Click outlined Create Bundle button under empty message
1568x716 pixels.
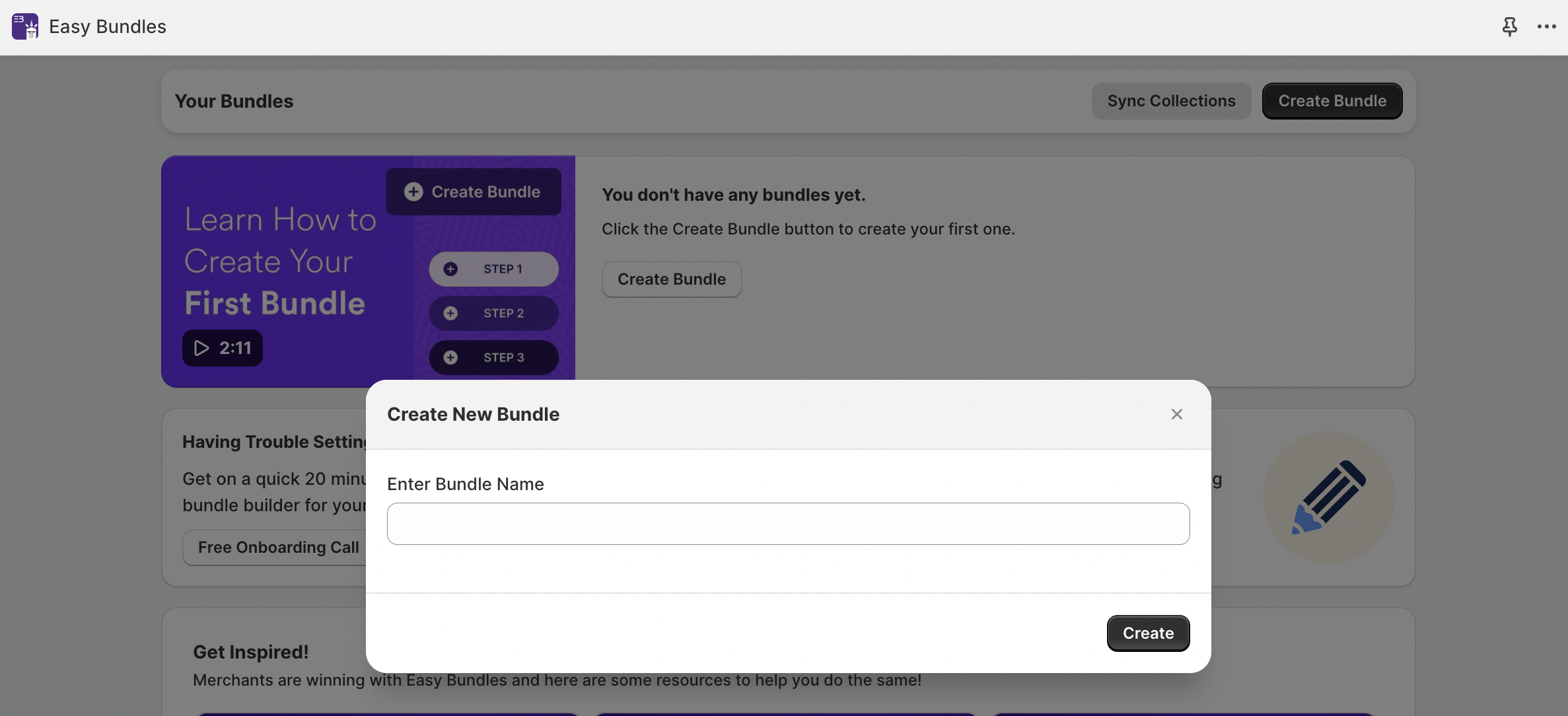click(x=671, y=279)
